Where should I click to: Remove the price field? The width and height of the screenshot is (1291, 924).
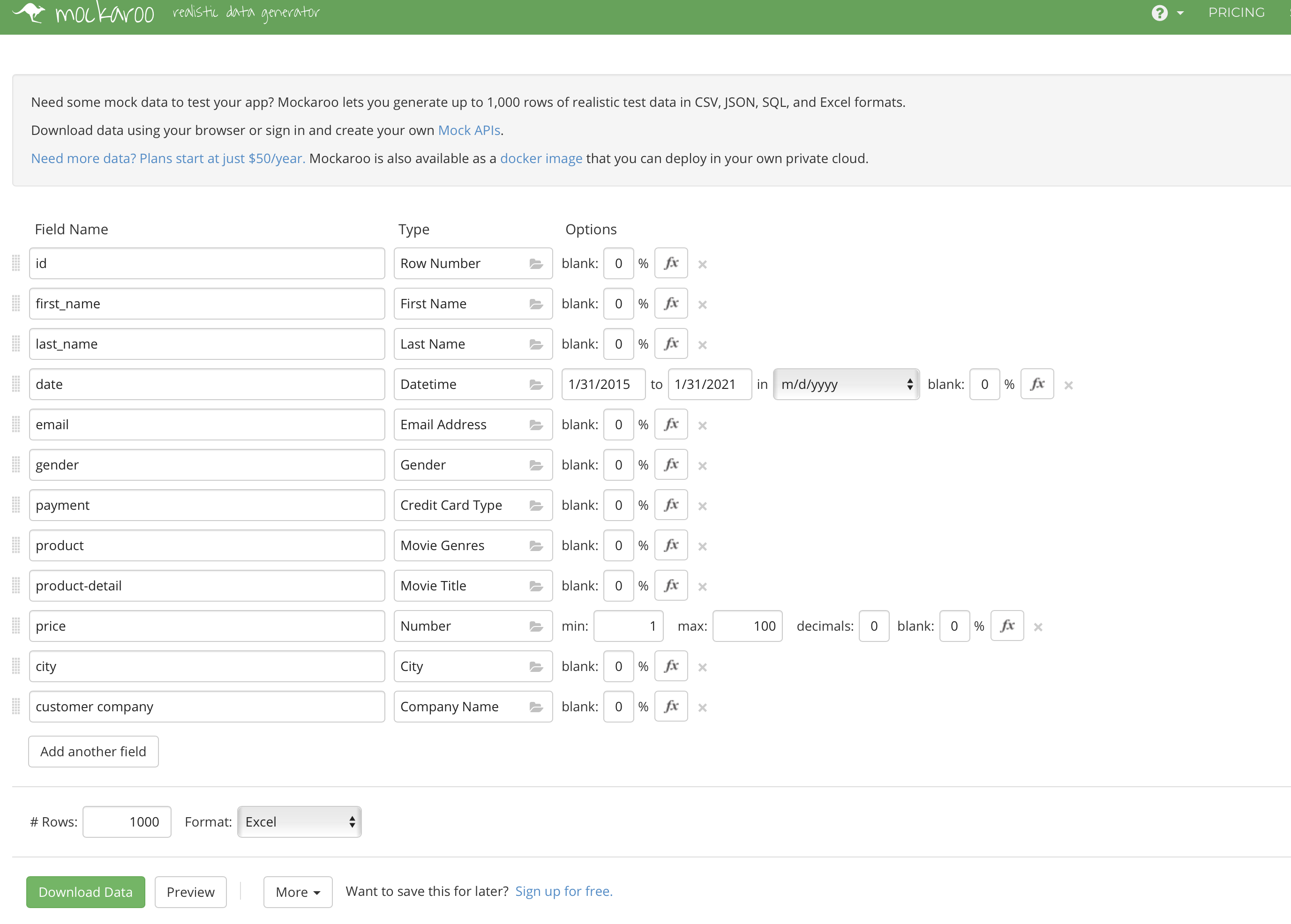click(1038, 627)
